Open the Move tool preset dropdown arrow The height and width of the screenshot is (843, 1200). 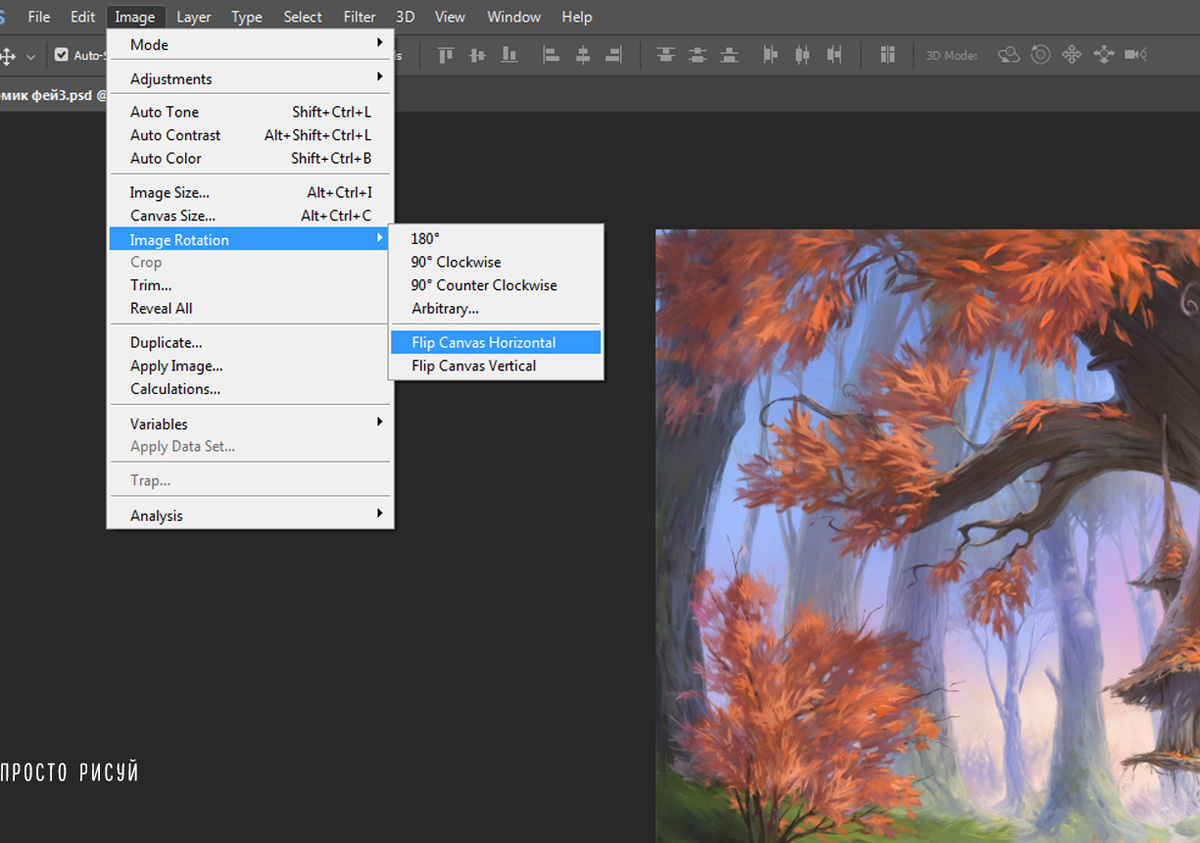[x=30, y=56]
